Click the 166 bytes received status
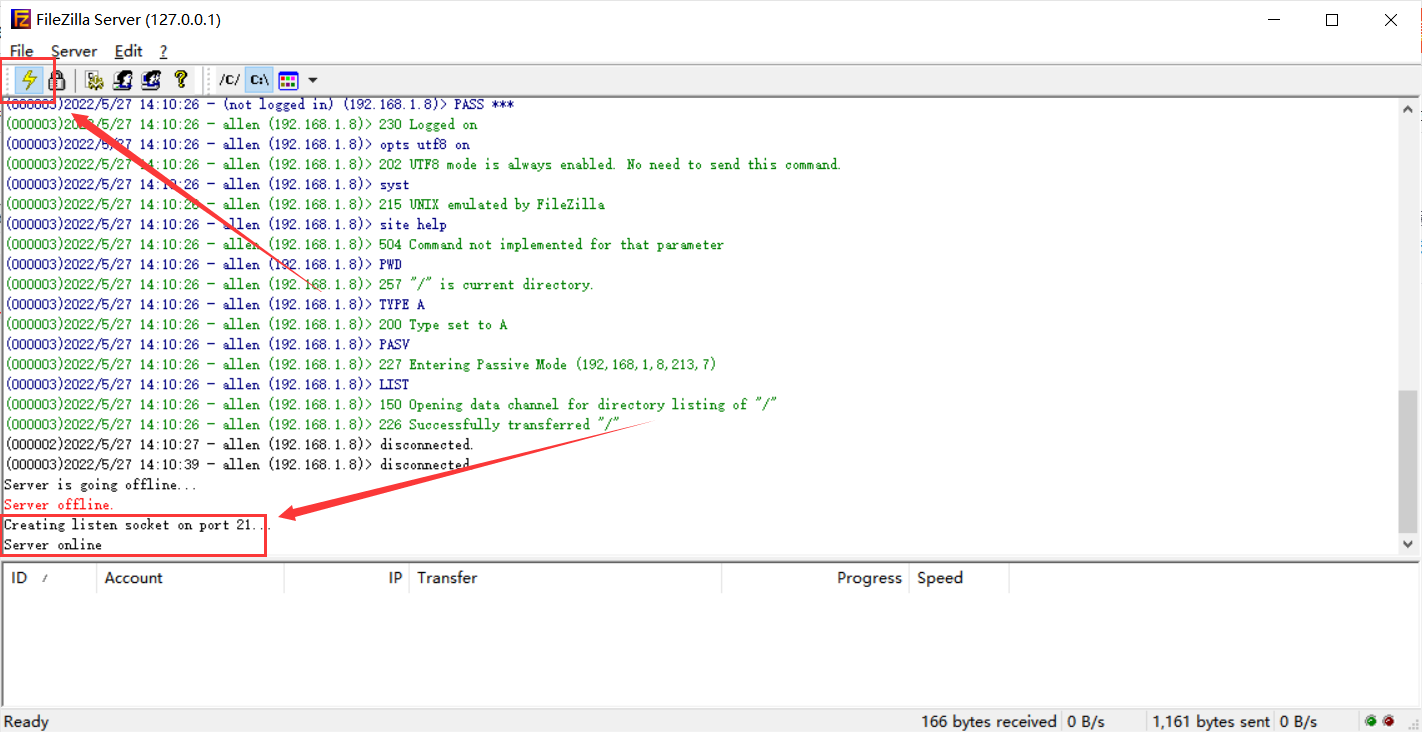The height and width of the screenshot is (732, 1422). click(x=988, y=721)
